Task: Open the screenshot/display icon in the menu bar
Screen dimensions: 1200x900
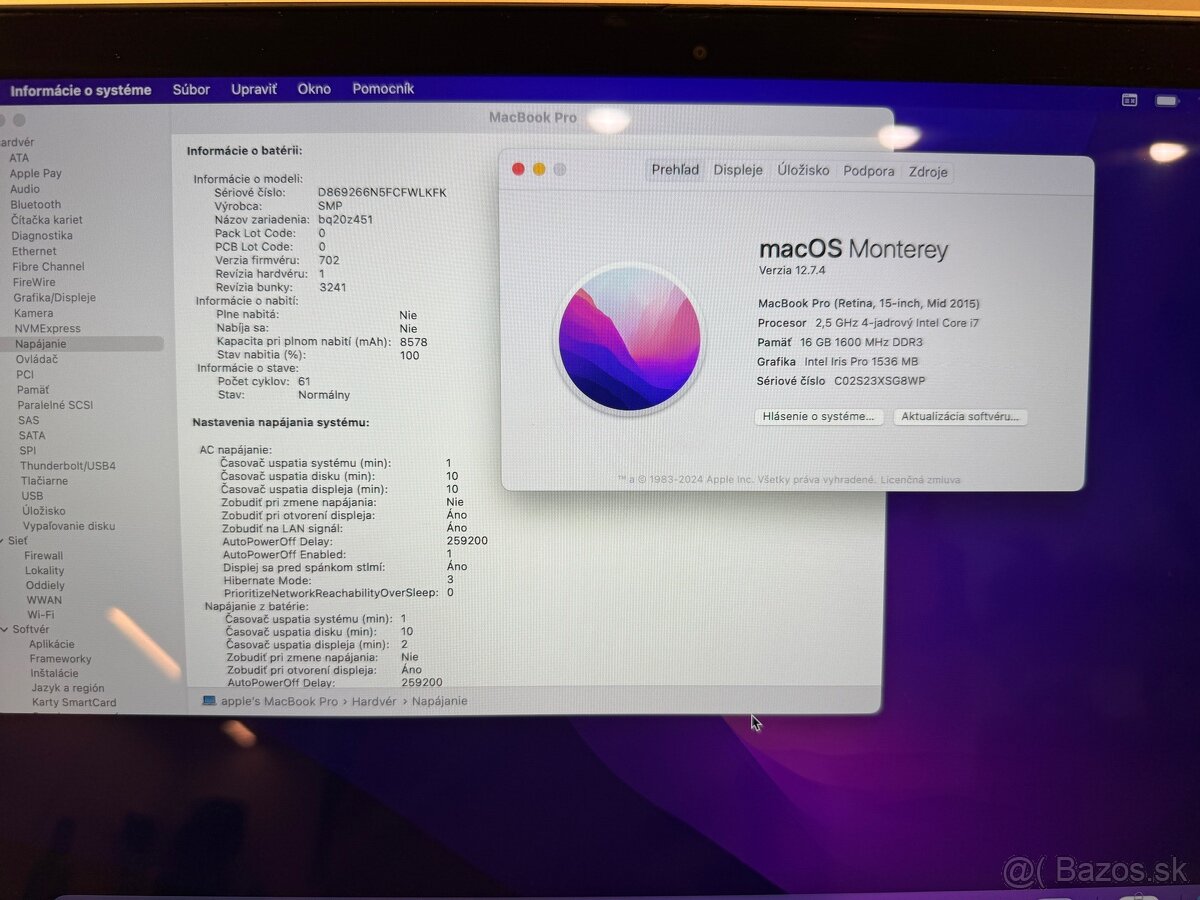Action: (x=1128, y=100)
